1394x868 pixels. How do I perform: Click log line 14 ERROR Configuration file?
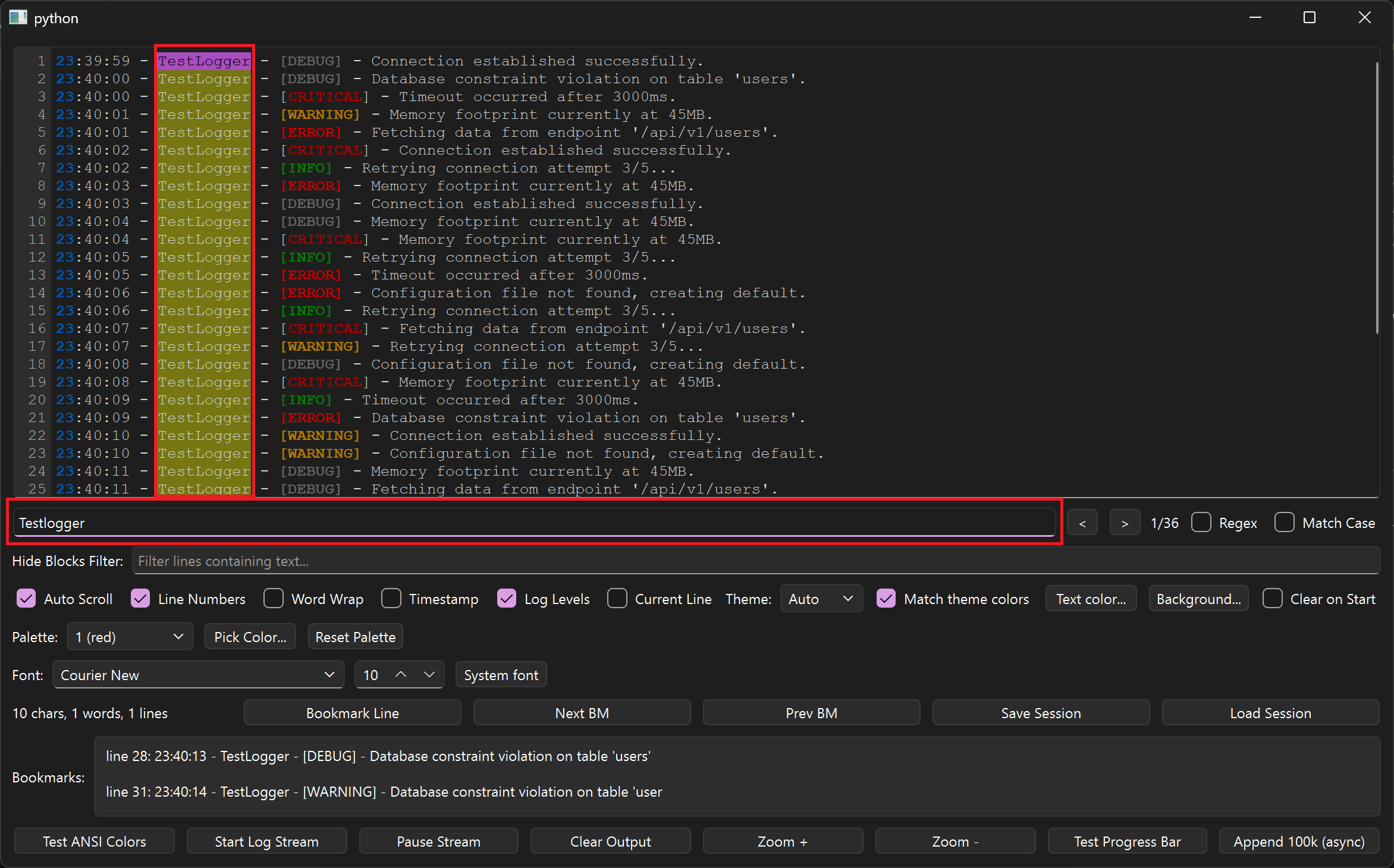coord(431,293)
